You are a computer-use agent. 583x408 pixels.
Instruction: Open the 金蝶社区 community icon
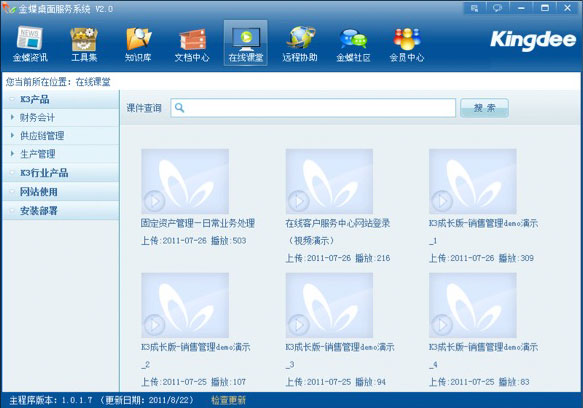coord(353,44)
